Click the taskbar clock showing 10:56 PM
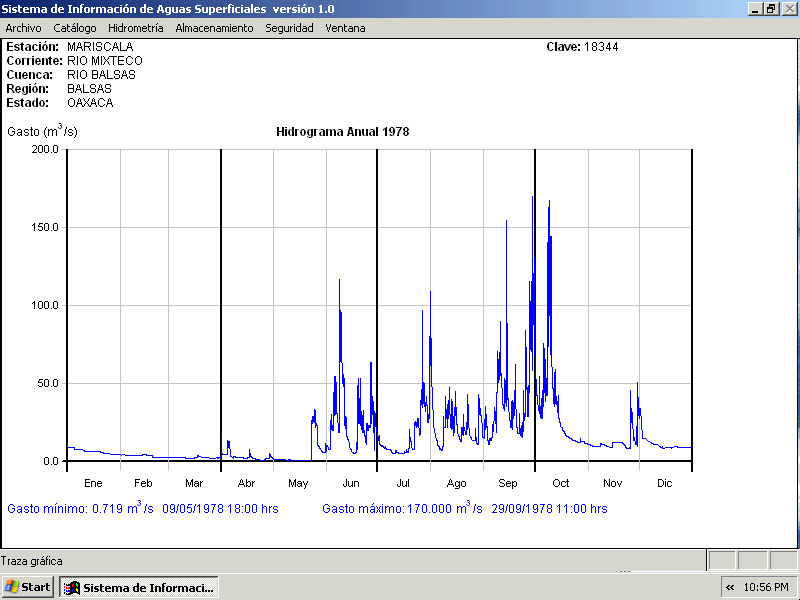Image resolution: width=800 pixels, height=600 pixels. tap(767, 587)
